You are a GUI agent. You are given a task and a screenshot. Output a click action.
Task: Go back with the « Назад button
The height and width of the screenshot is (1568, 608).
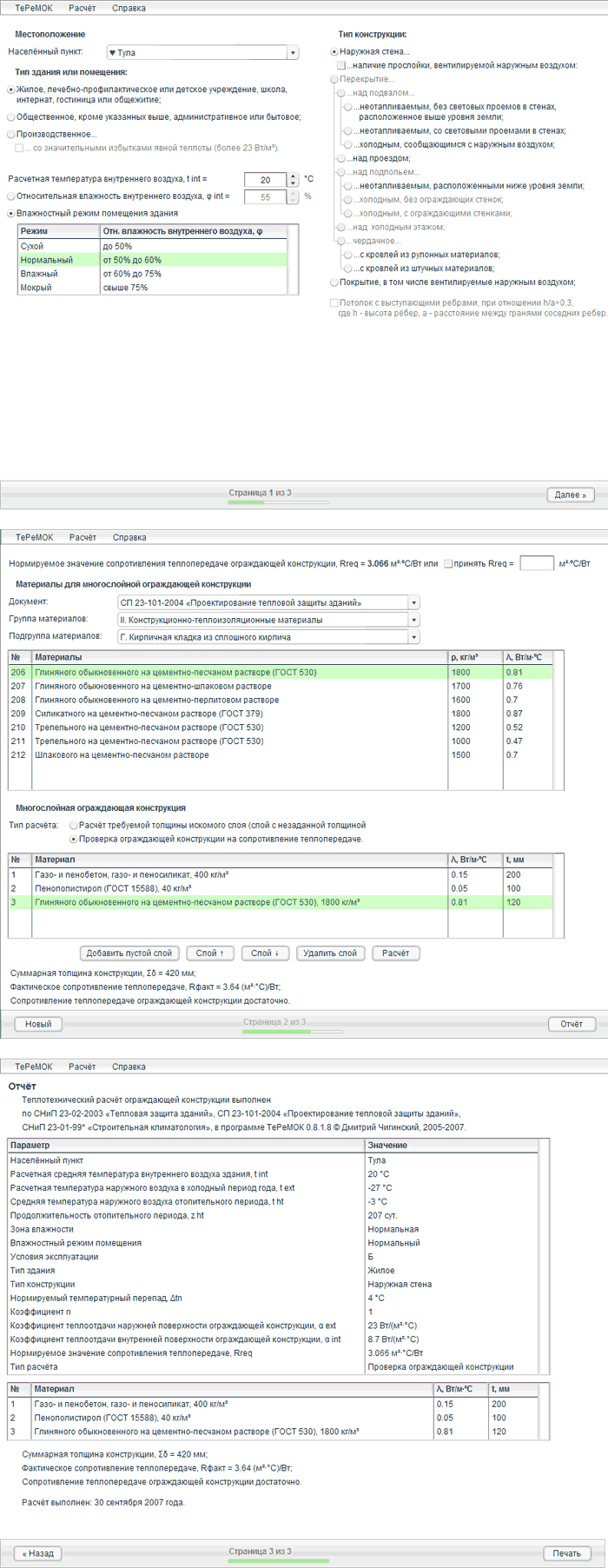pyautogui.click(x=38, y=1553)
